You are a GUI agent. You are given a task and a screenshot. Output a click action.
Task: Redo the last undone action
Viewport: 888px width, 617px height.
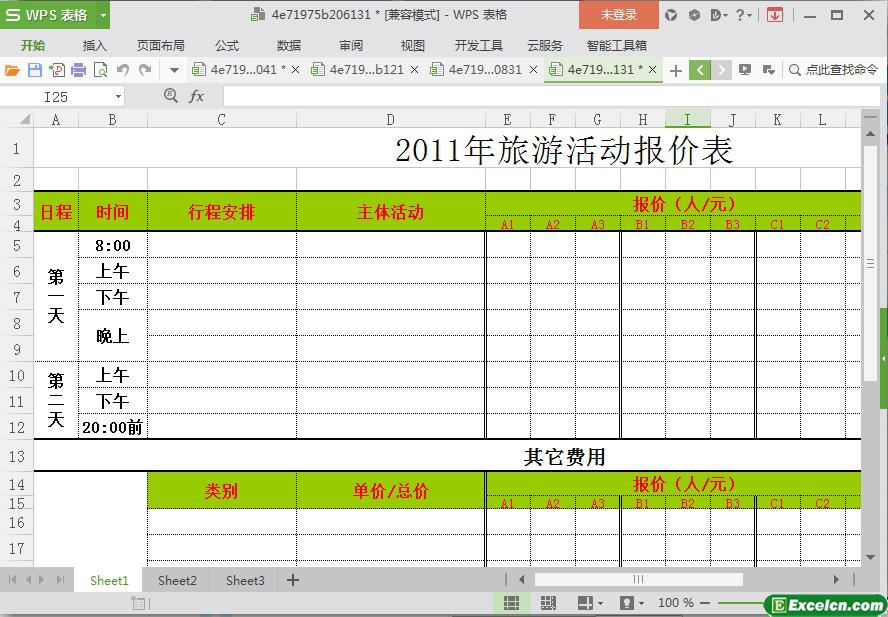(x=146, y=70)
